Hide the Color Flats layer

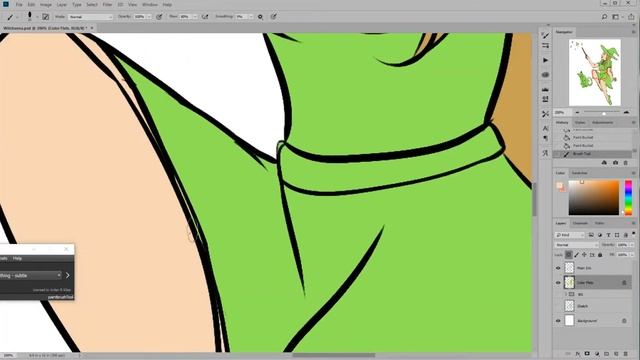click(558, 282)
